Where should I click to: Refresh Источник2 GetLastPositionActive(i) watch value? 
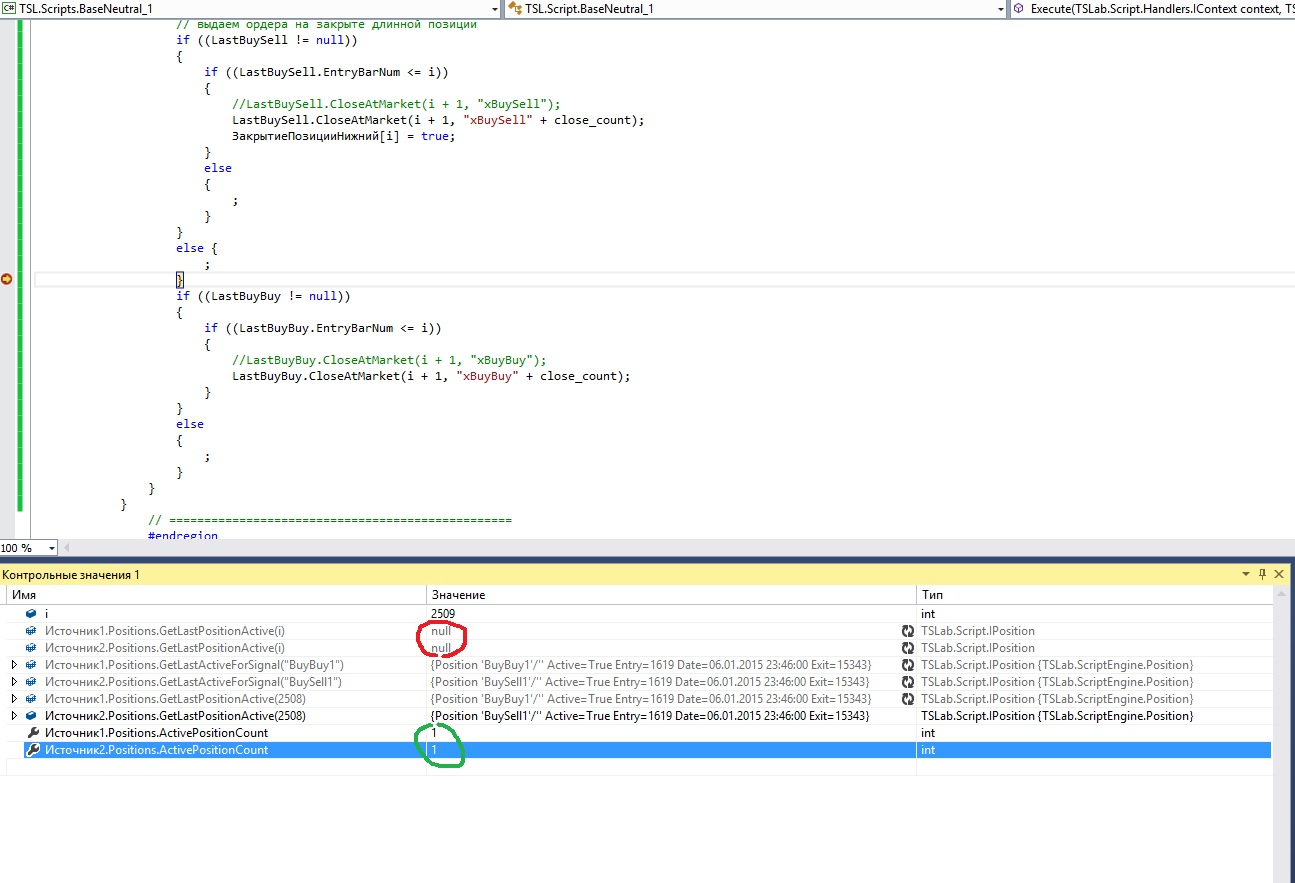(908, 648)
